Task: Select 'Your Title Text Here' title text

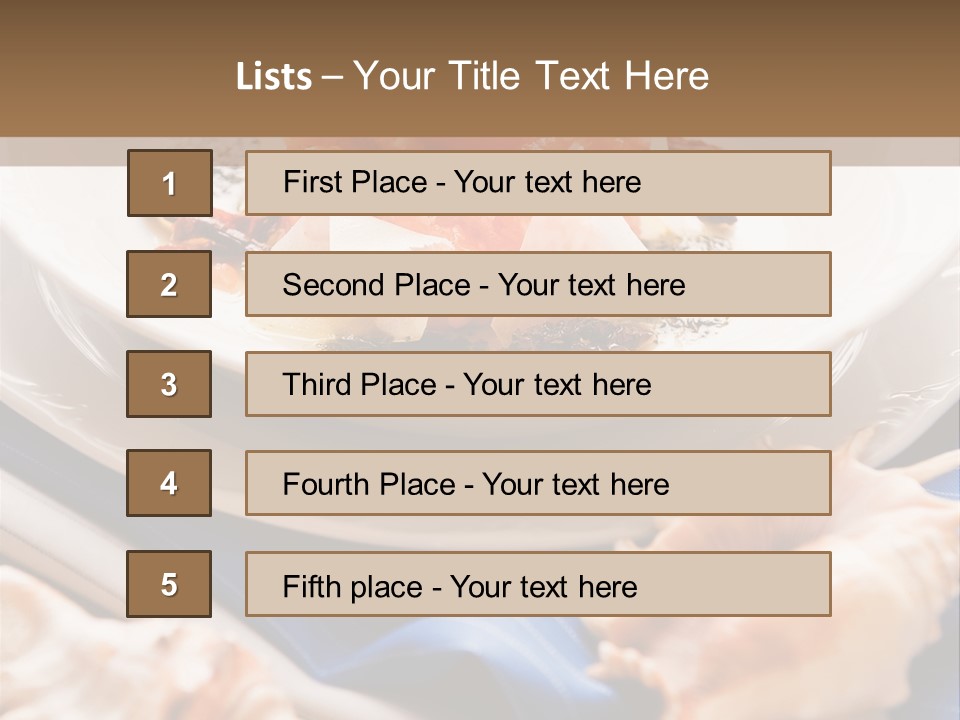Action: [x=531, y=76]
